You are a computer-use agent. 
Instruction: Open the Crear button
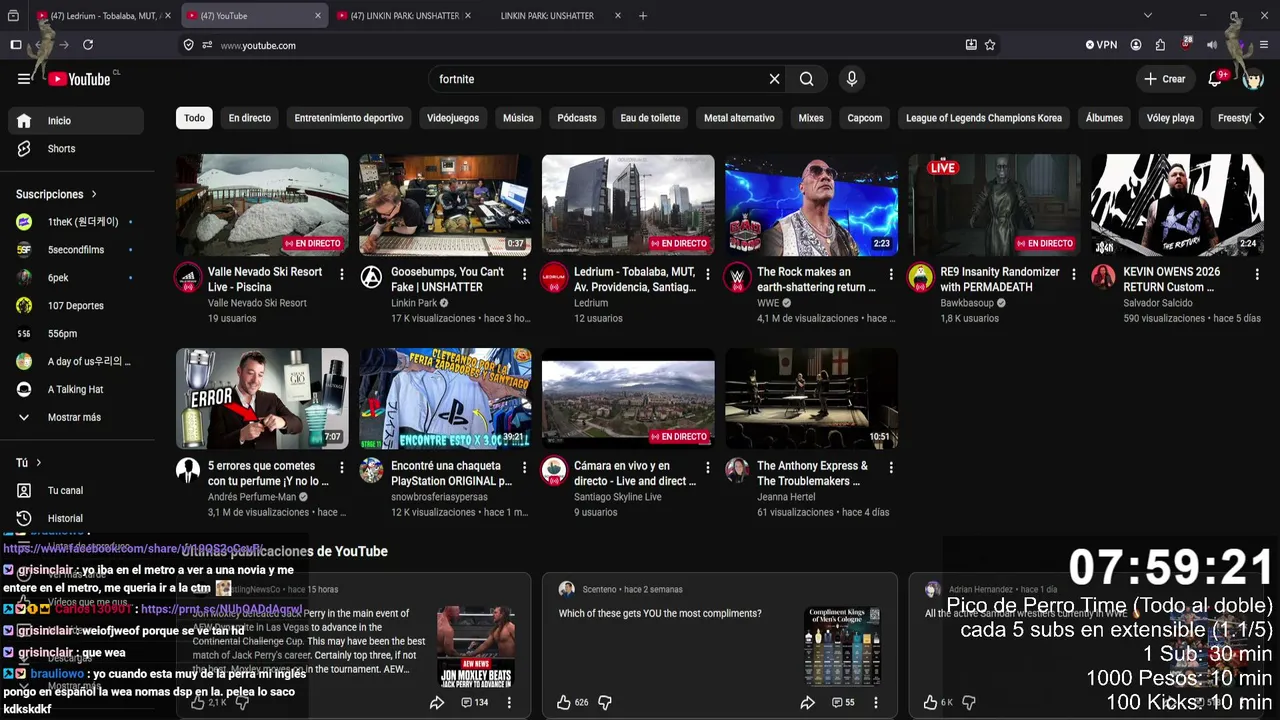click(1165, 79)
